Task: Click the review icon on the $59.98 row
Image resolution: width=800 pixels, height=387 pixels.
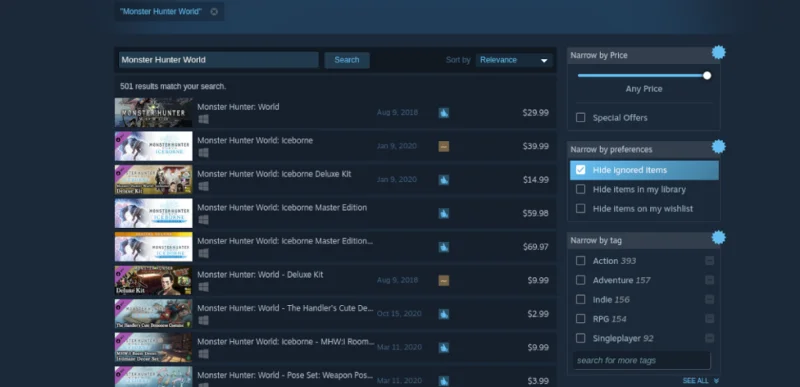Action: 444,213
